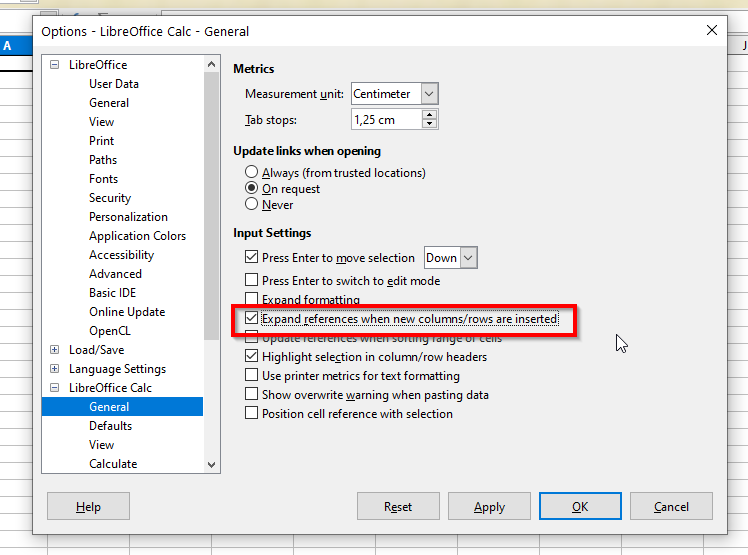
Task: Select the Language Settings tree entry
Action: tap(117, 369)
